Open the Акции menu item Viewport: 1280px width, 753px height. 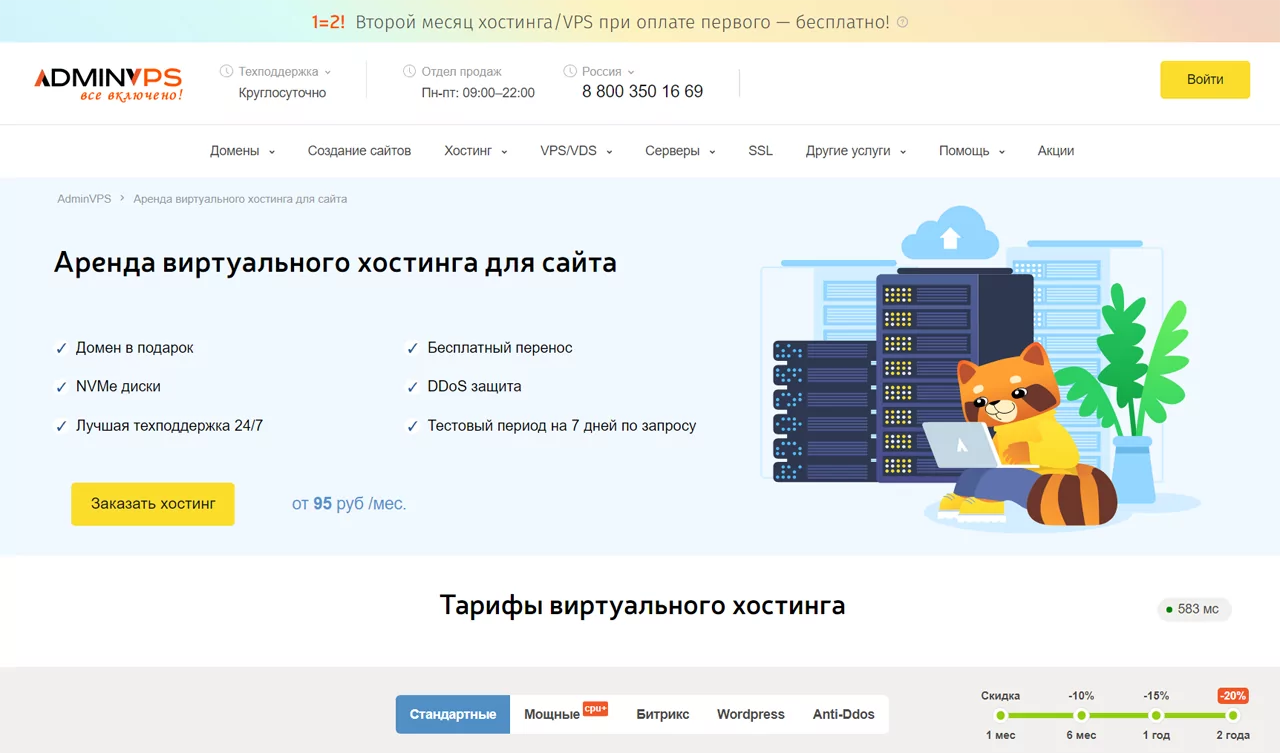coord(1056,151)
